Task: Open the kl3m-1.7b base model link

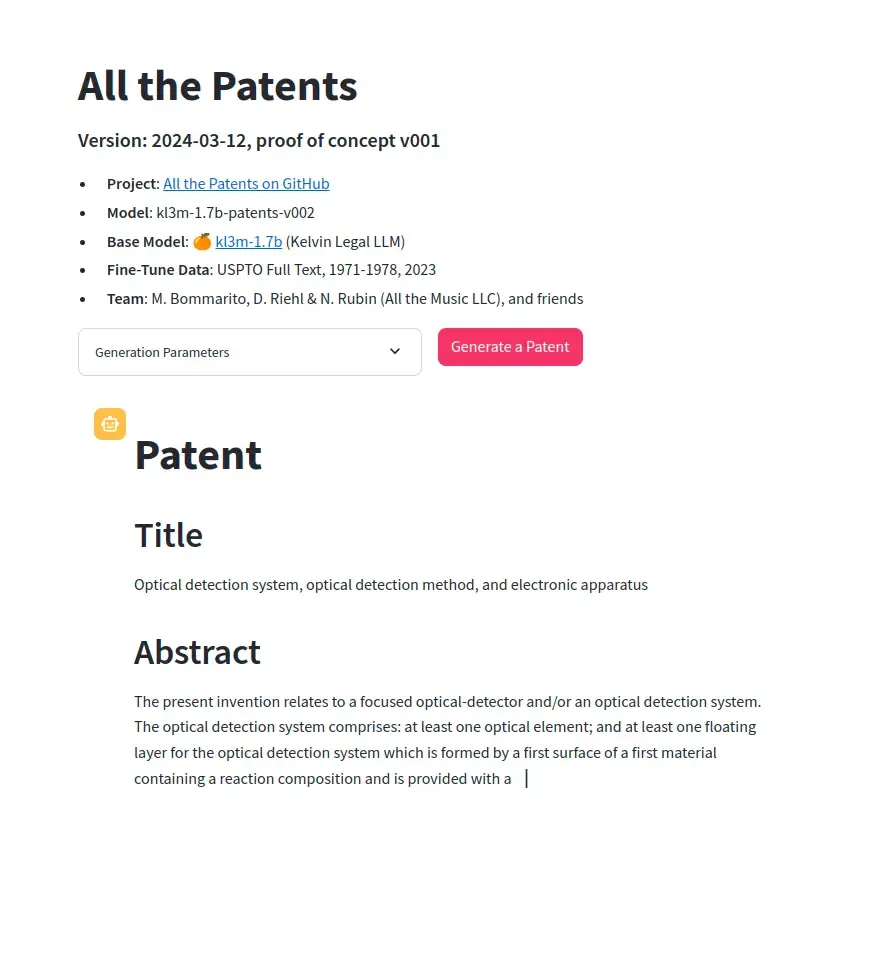Action: click(x=249, y=241)
